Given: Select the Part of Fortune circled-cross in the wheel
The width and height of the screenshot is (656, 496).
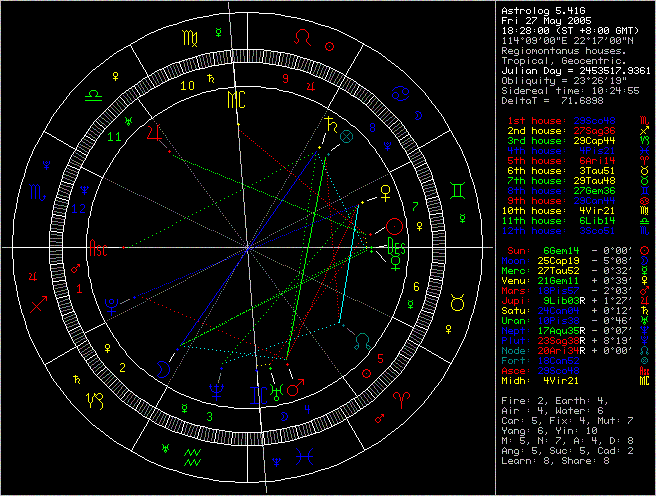Looking at the screenshot, I should pyautogui.click(x=346, y=134).
